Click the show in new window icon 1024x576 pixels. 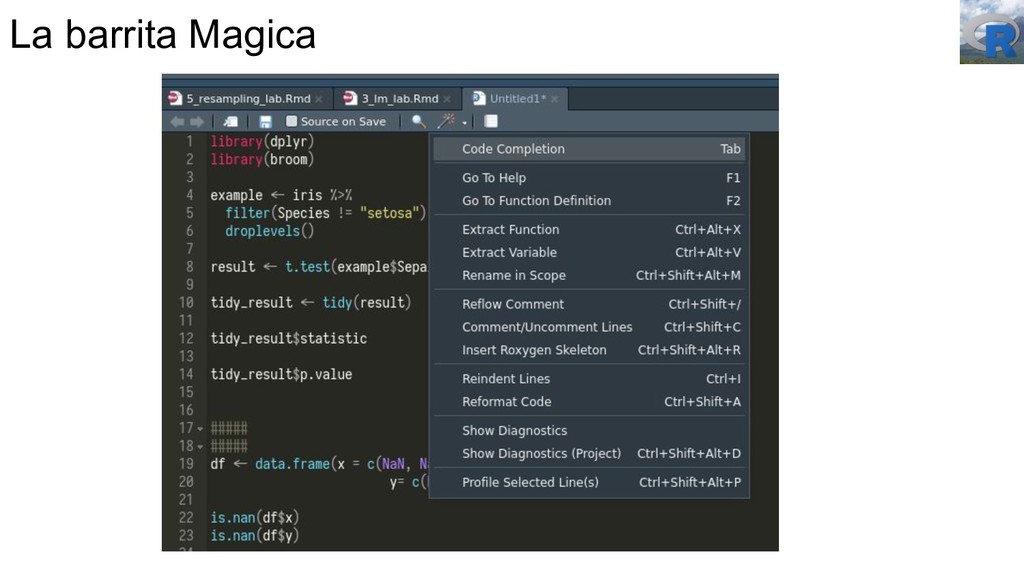tap(231, 121)
